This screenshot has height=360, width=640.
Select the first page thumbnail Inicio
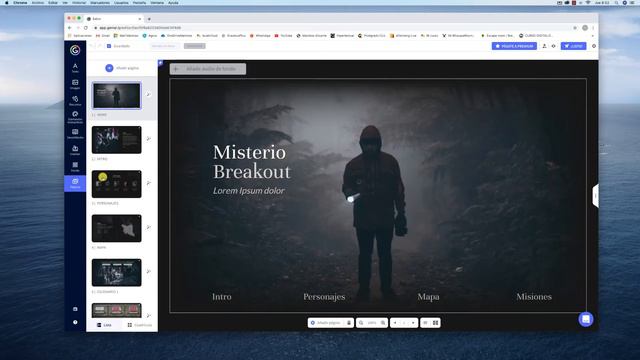(x=117, y=96)
